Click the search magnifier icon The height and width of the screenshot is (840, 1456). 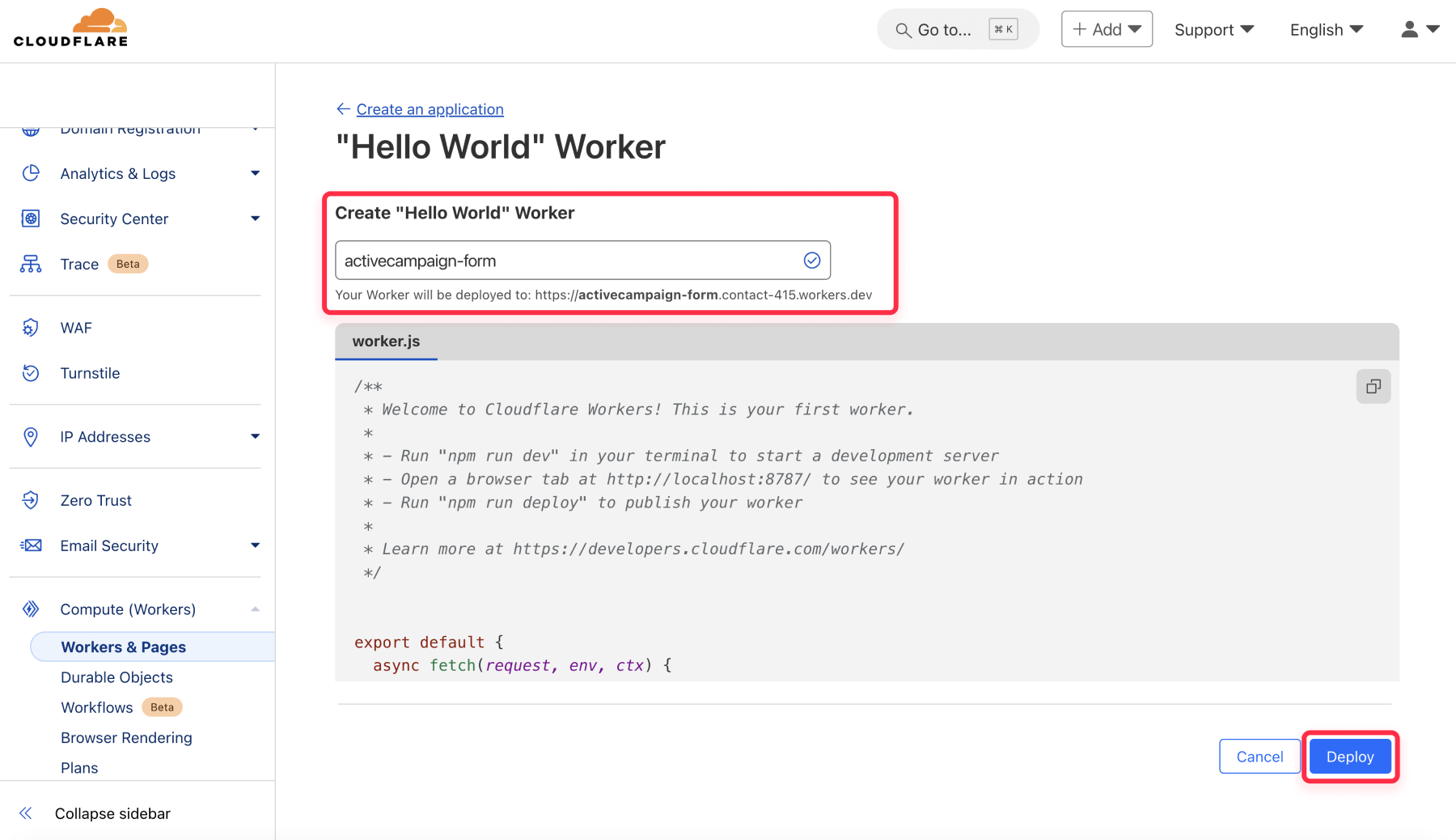(x=903, y=30)
